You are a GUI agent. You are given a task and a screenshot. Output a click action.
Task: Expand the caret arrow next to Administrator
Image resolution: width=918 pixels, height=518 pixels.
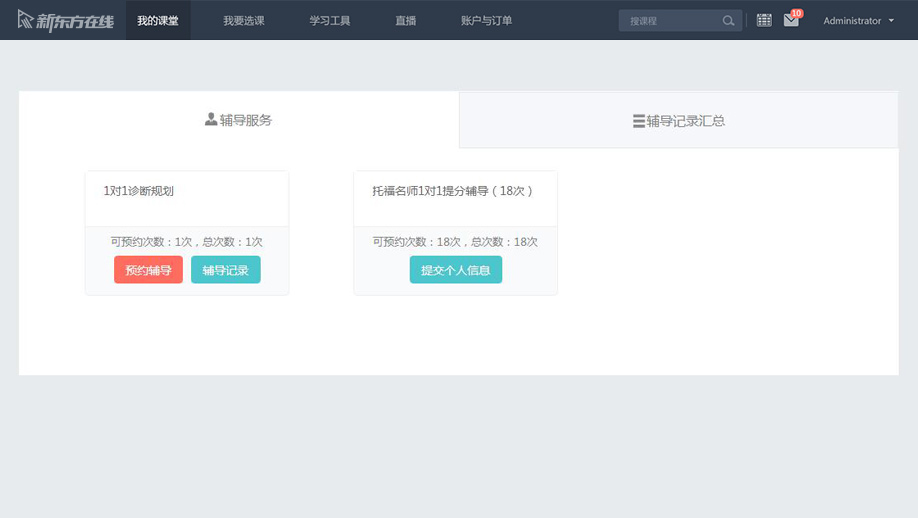click(x=891, y=21)
